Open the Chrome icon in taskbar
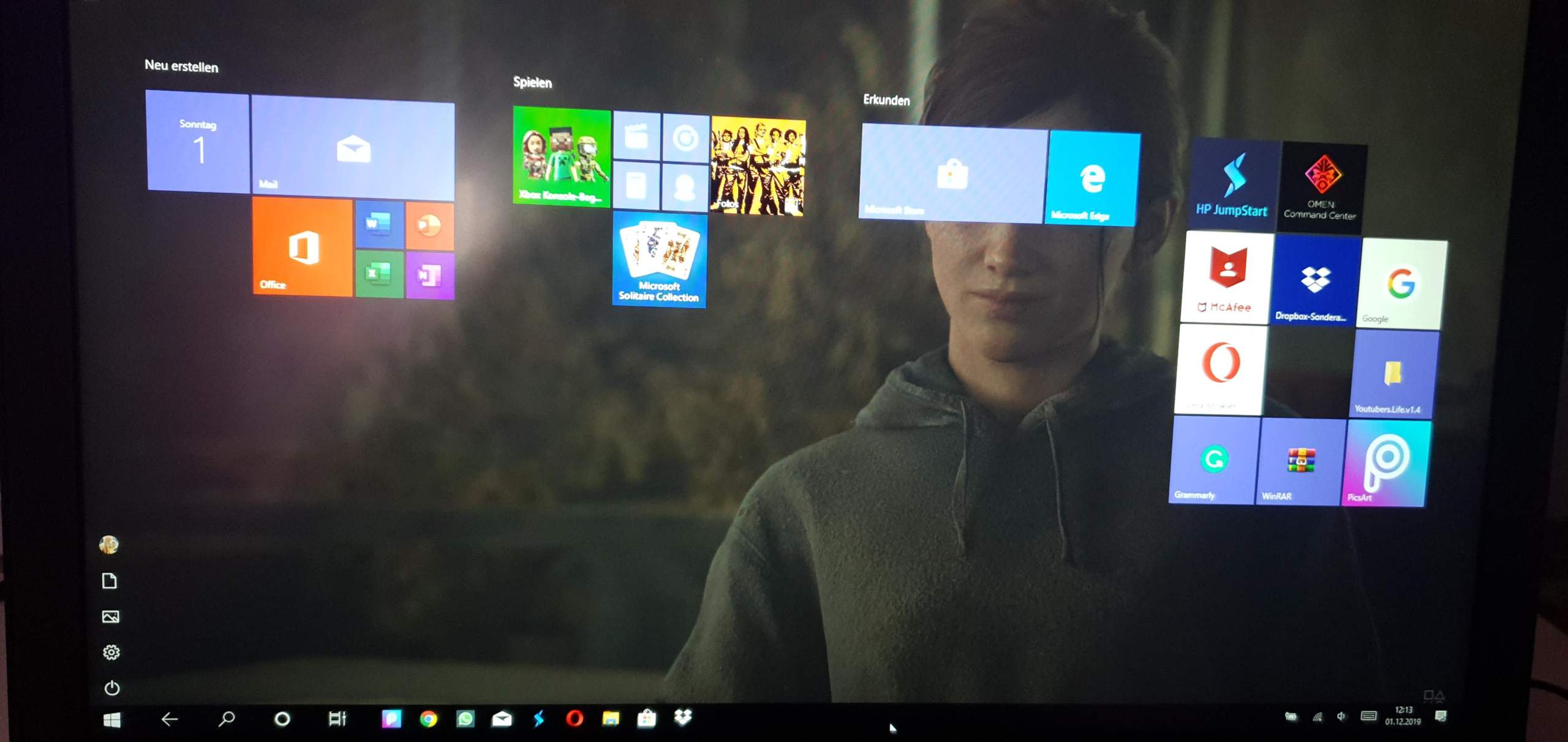This screenshot has width=1568, height=742. [x=428, y=719]
